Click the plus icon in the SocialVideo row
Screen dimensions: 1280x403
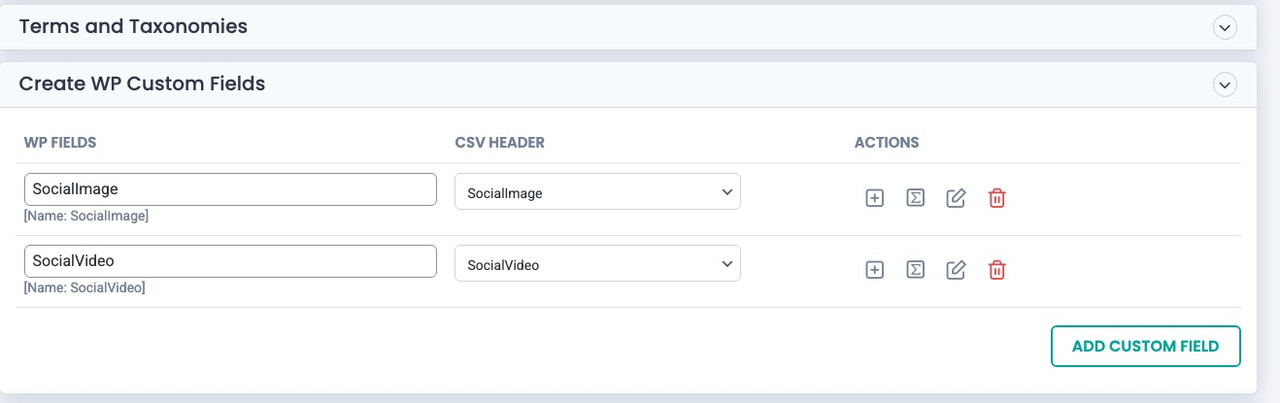click(x=874, y=270)
